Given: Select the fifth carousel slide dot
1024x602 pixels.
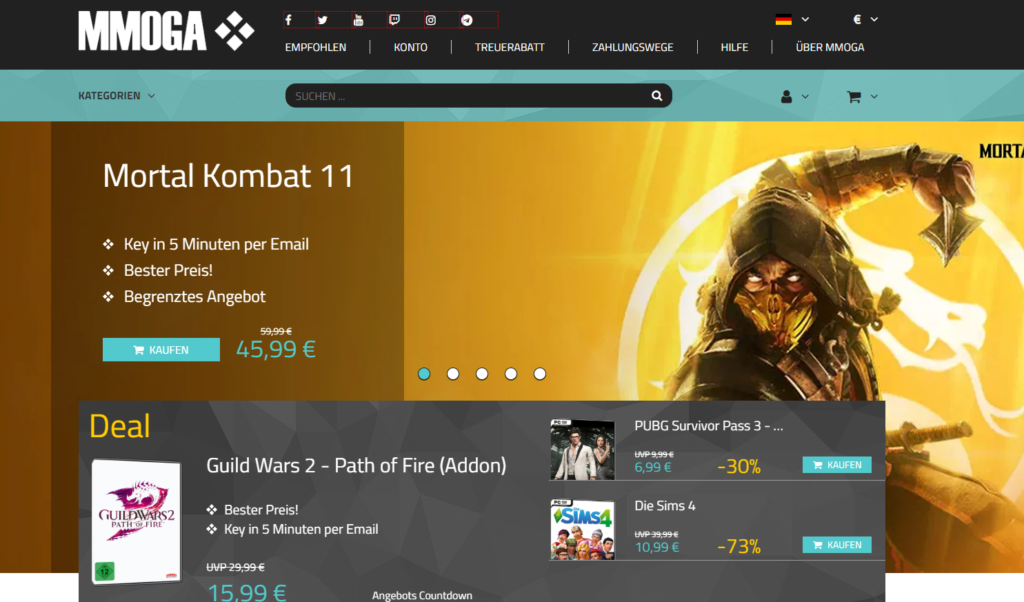Looking at the screenshot, I should click(x=539, y=373).
